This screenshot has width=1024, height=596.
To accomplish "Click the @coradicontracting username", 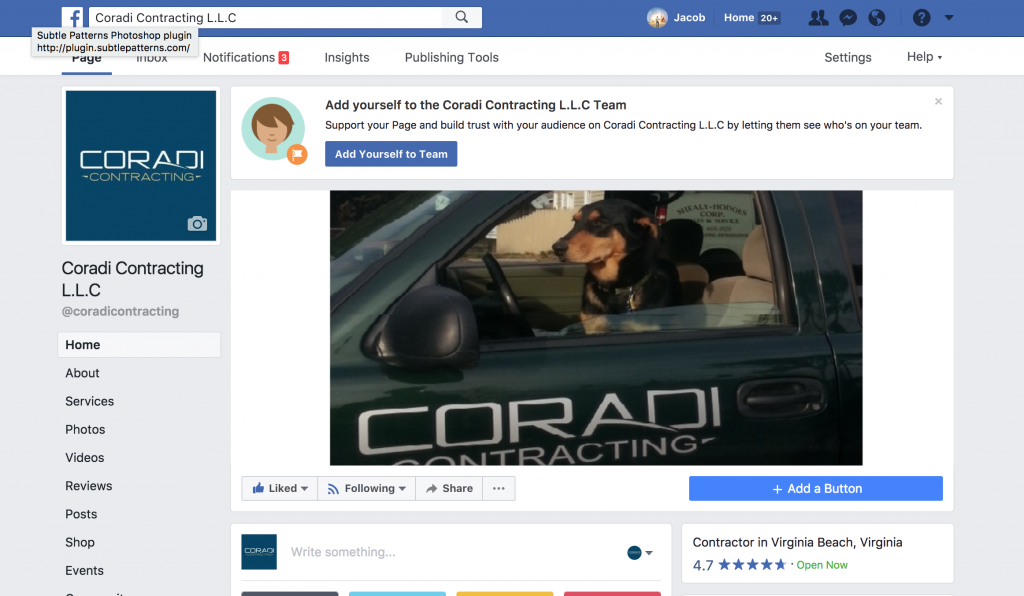I will pyautogui.click(x=120, y=311).
